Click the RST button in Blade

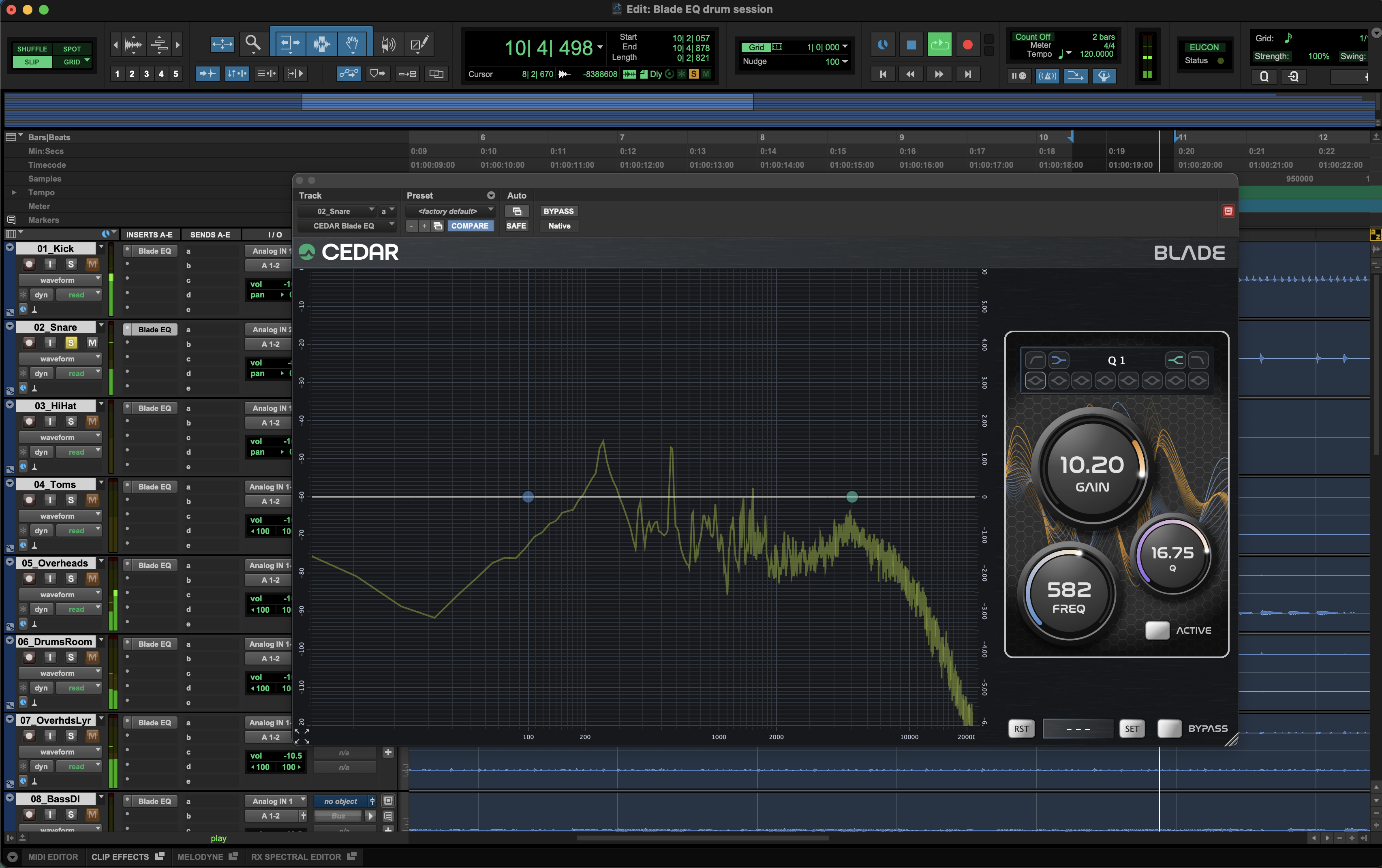pyautogui.click(x=1022, y=729)
